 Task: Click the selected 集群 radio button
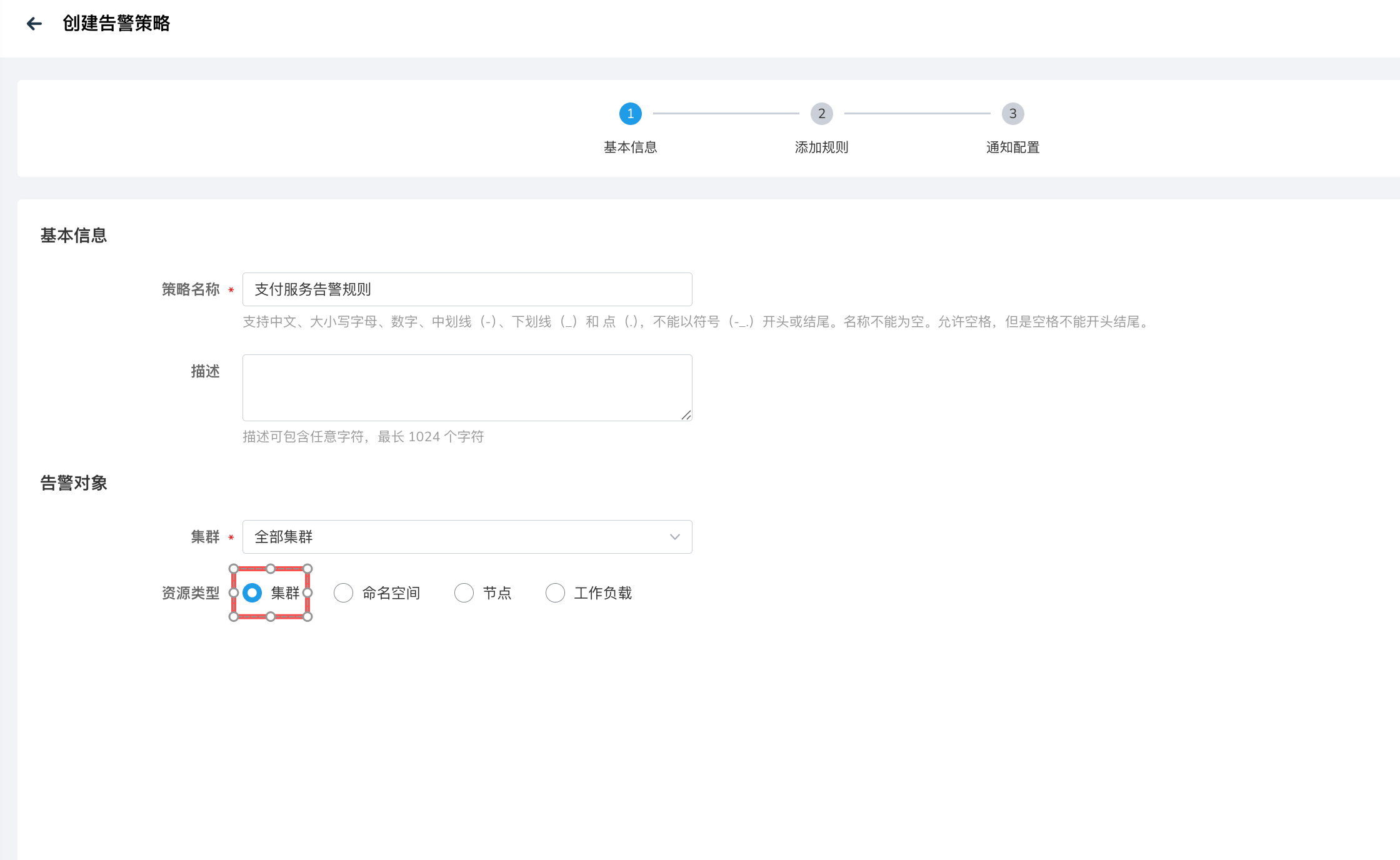click(x=252, y=592)
